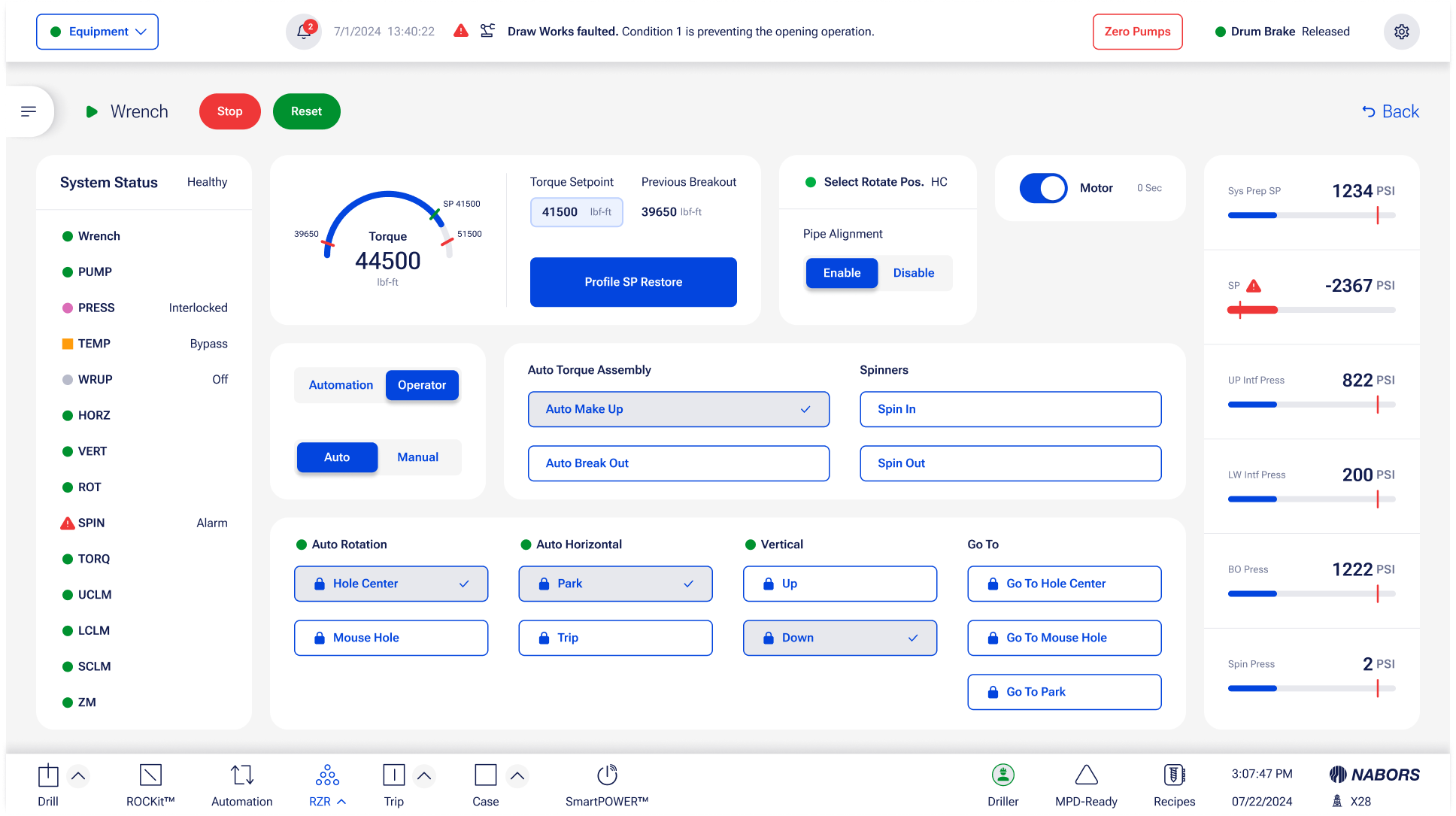This screenshot has width=1456, height=816.
Task: Select Manual mode
Action: click(418, 457)
